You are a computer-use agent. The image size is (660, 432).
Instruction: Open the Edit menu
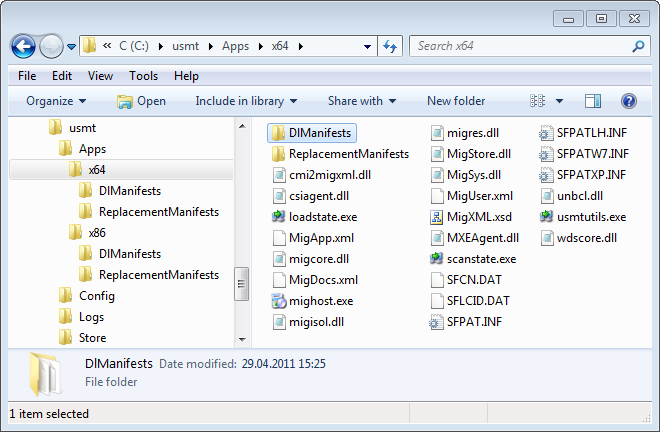pos(62,76)
